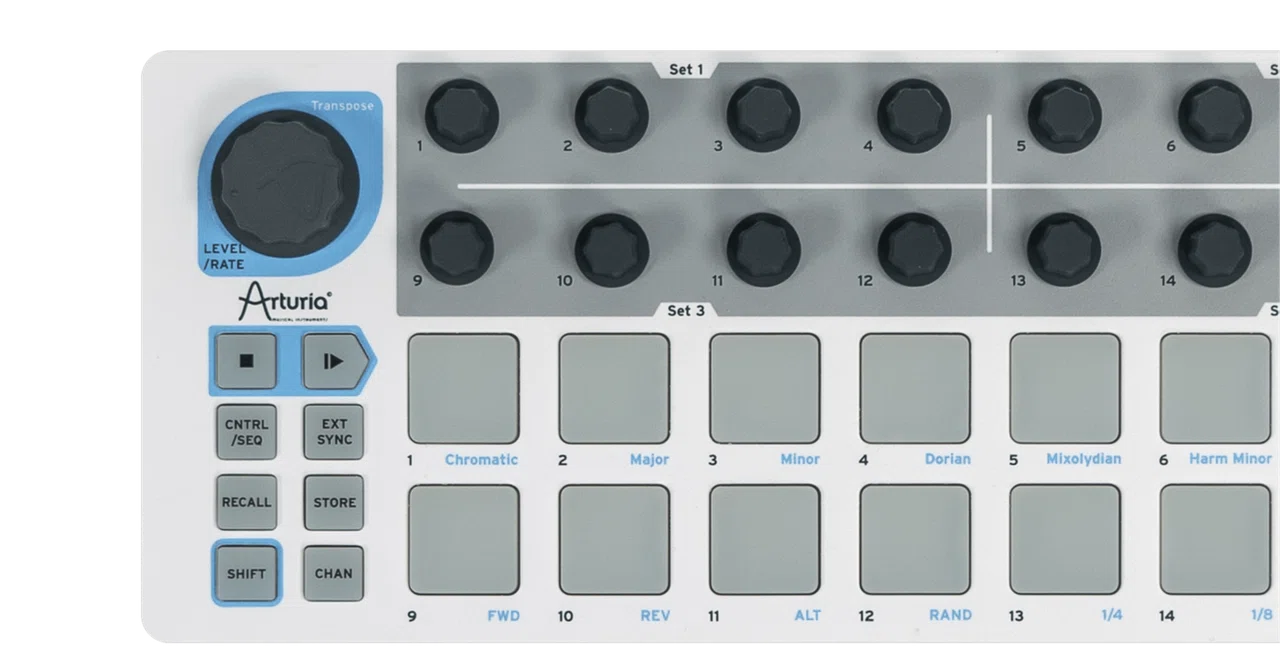The height and width of the screenshot is (670, 1280).
Task: Click knob 4 in the top row
Action: click(914, 115)
